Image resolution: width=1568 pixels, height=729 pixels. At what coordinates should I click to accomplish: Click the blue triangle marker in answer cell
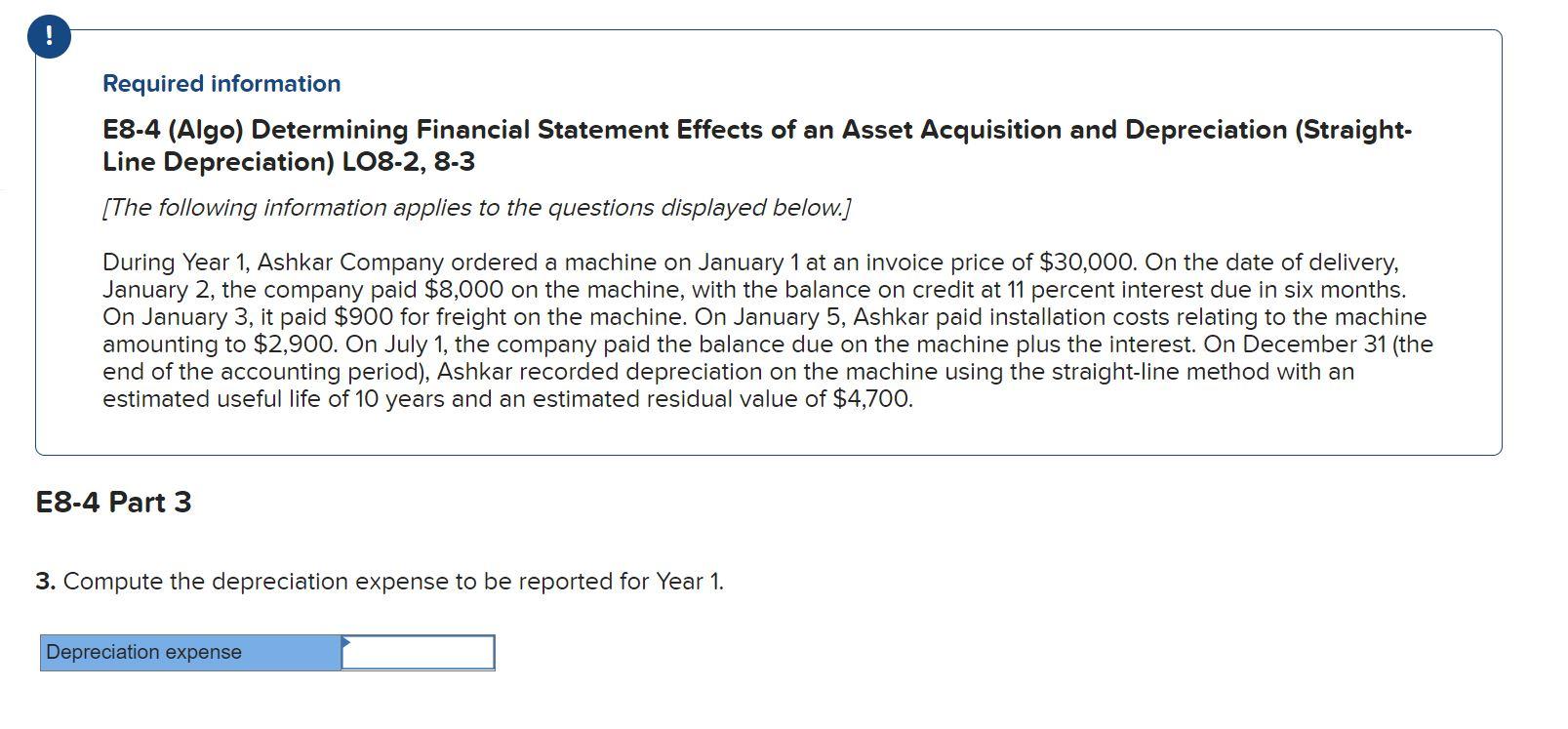pyautogui.click(x=345, y=641)
